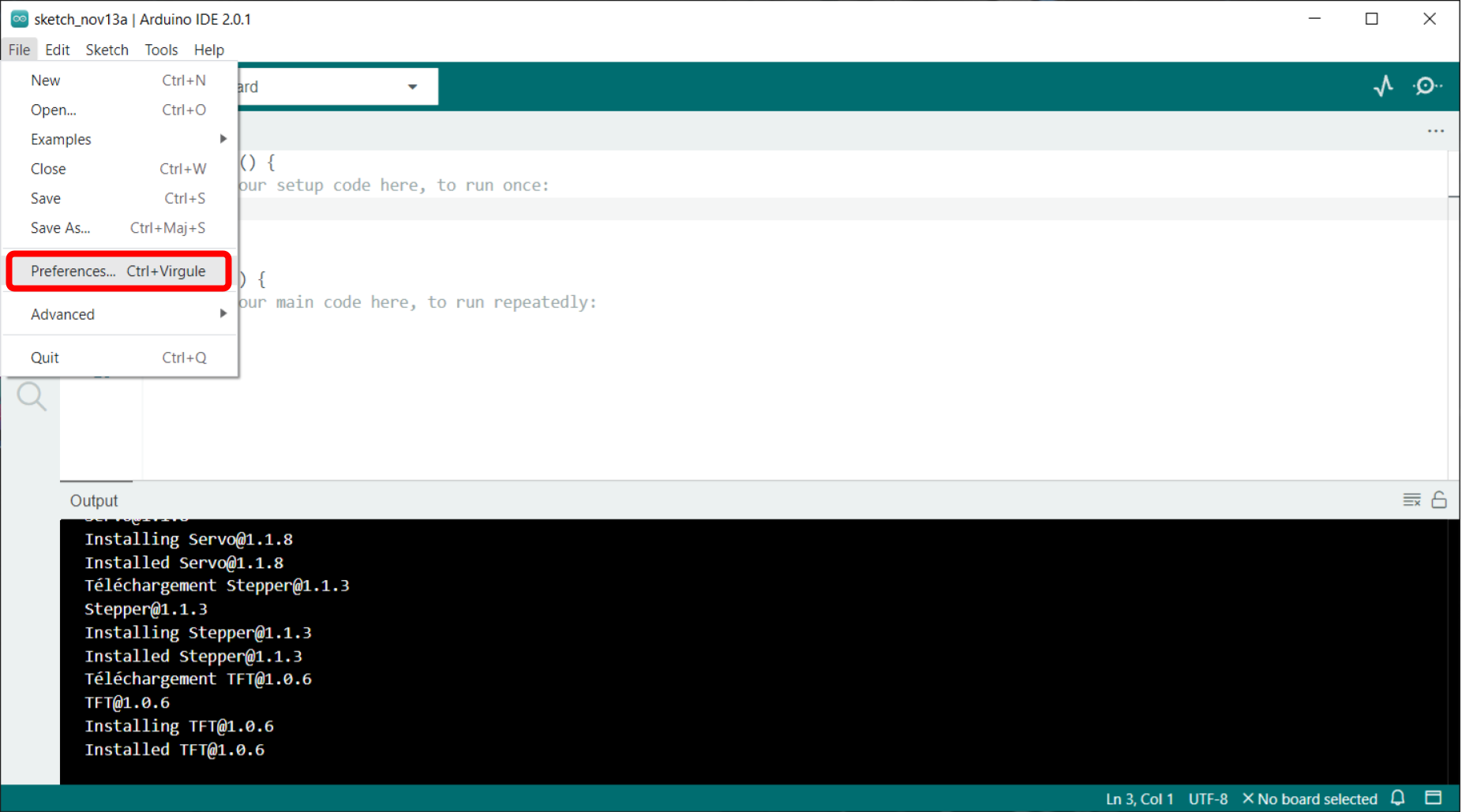Open the Help menu
1462x812 pixels.
pos(208,49)
